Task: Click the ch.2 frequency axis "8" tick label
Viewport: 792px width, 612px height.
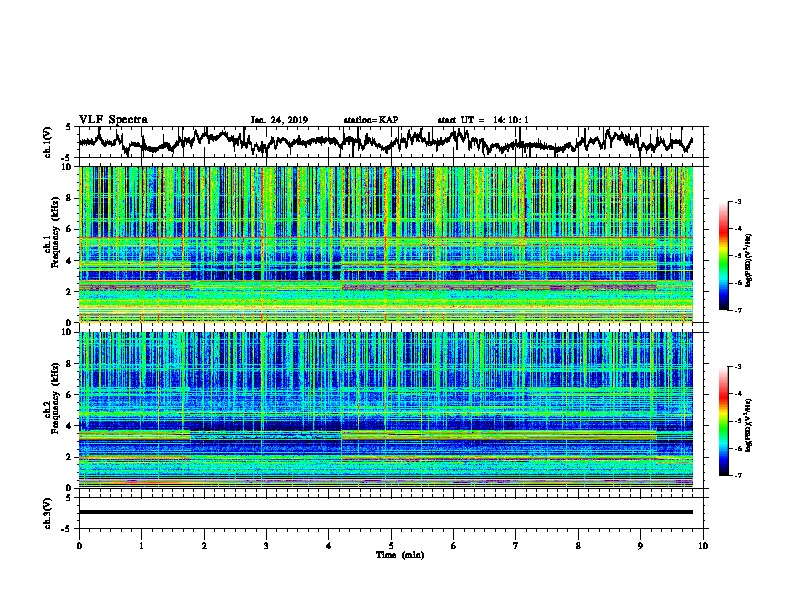Action: [x=71, y=364]
